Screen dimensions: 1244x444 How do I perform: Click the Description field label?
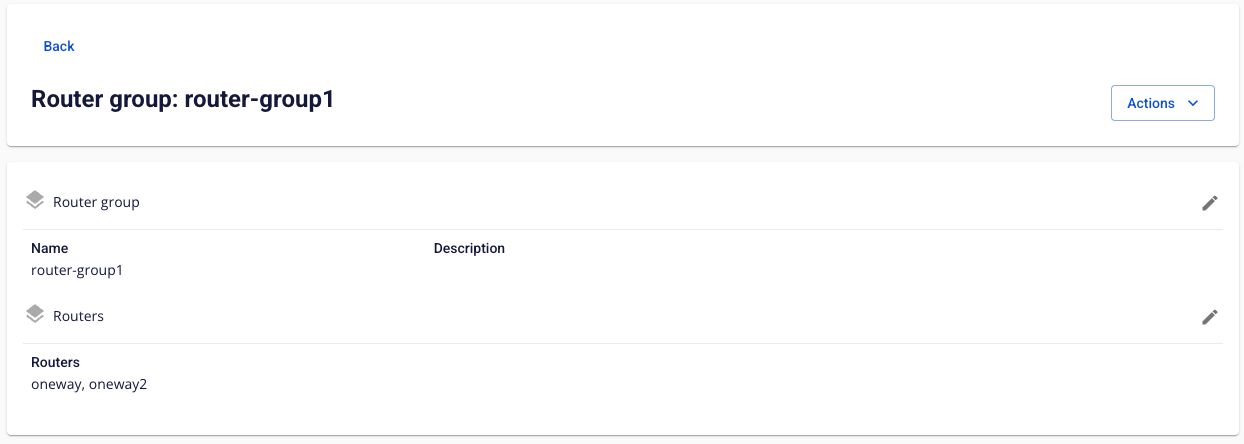469,248
